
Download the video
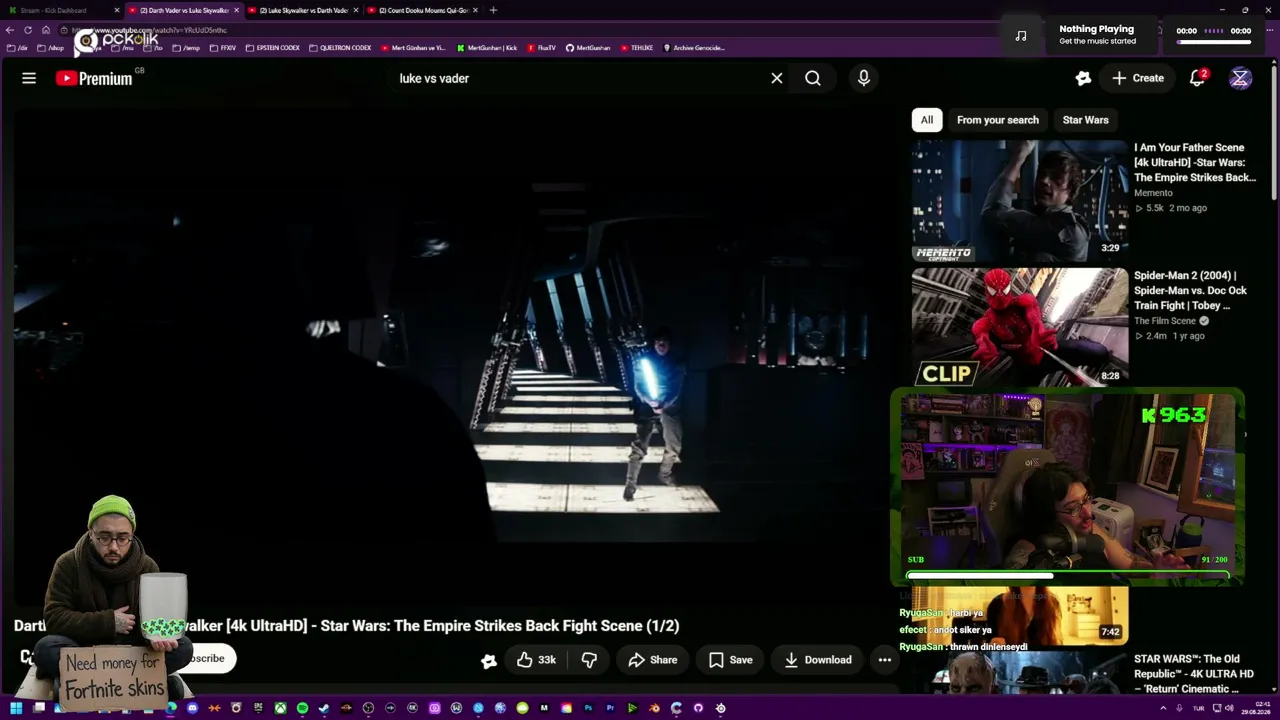coord(818,660)
